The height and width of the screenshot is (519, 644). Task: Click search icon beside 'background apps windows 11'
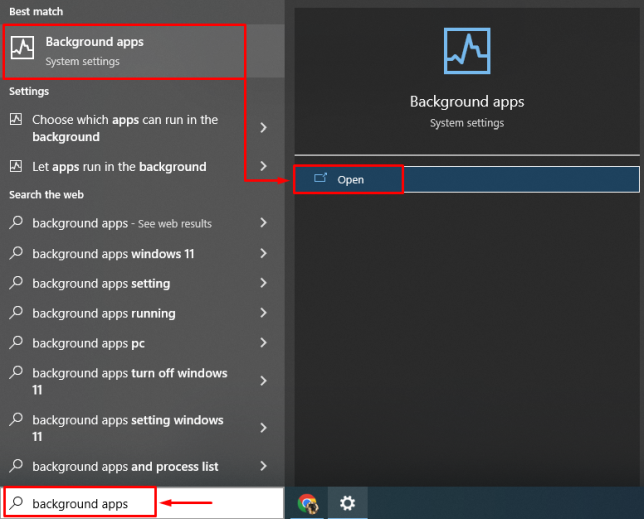tap(16, 253)
